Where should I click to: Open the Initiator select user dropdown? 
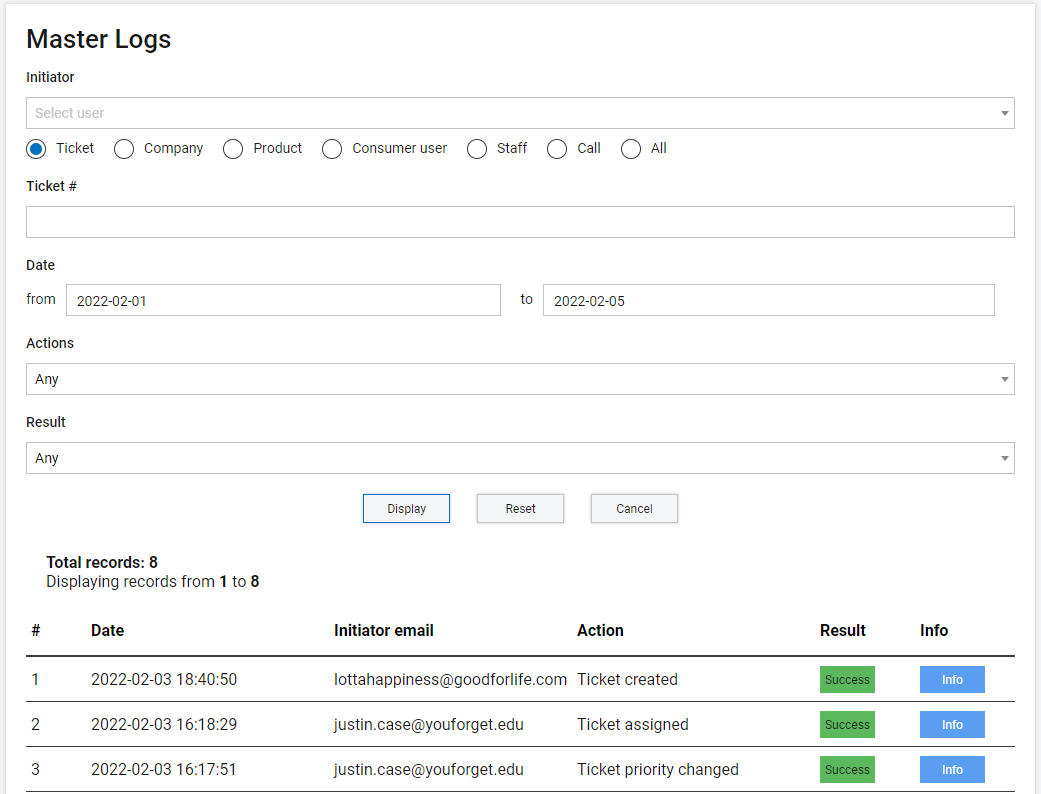coord(520,113)
